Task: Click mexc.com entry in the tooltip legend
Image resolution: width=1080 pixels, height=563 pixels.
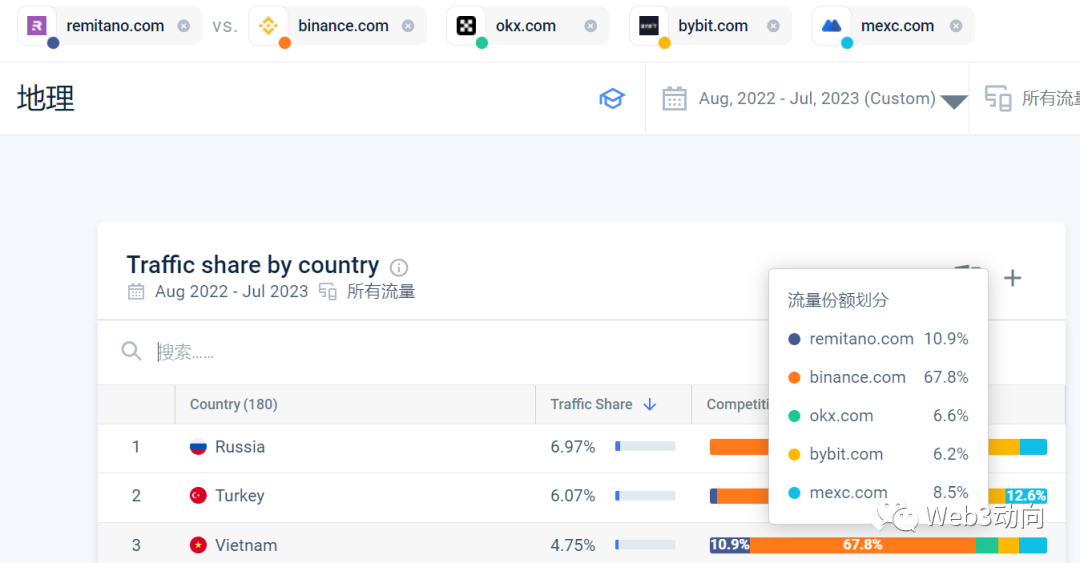Action: [x=878, y=493]
